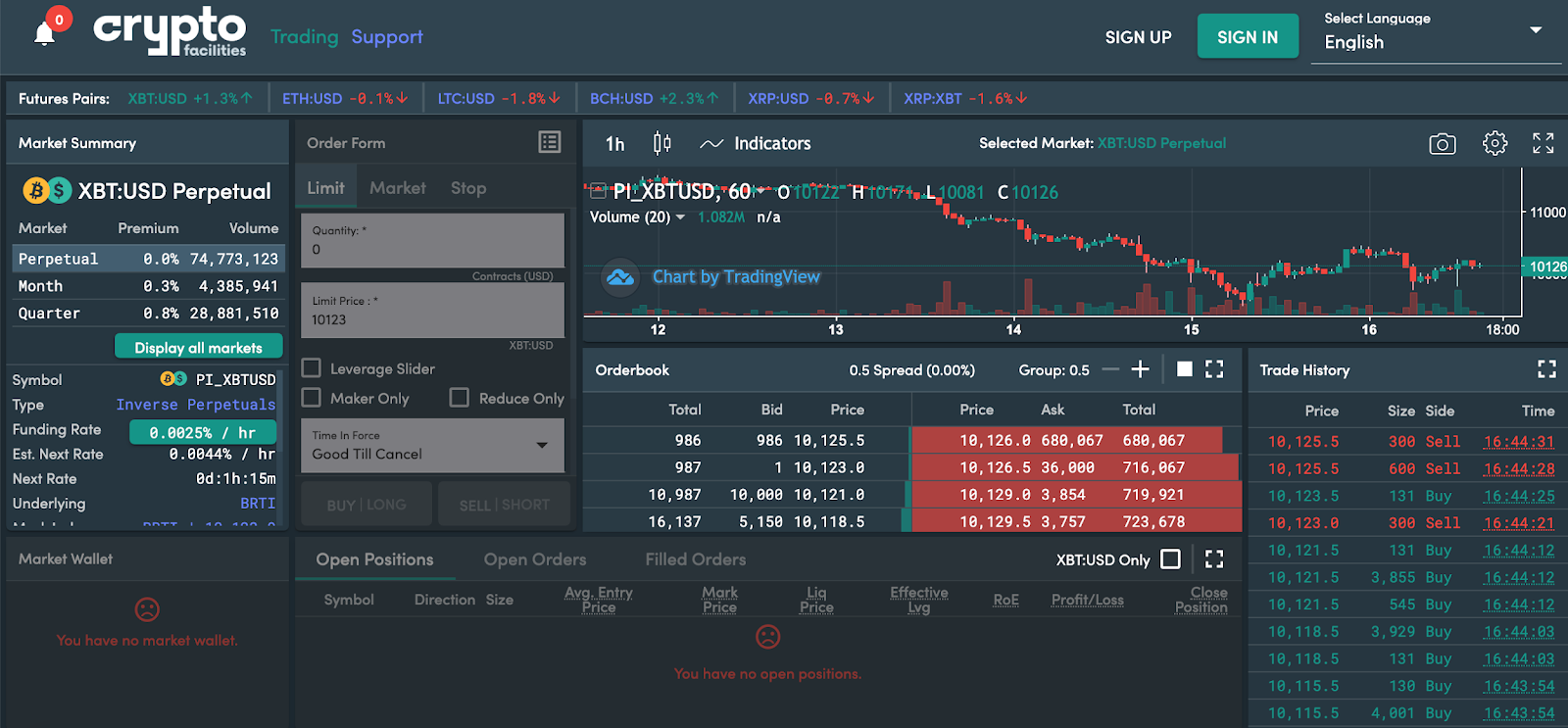This screenshot has height=728, width=1568.
Task: Click the 10,118.5 bid price in orderbook
Action: pos(829,522)
